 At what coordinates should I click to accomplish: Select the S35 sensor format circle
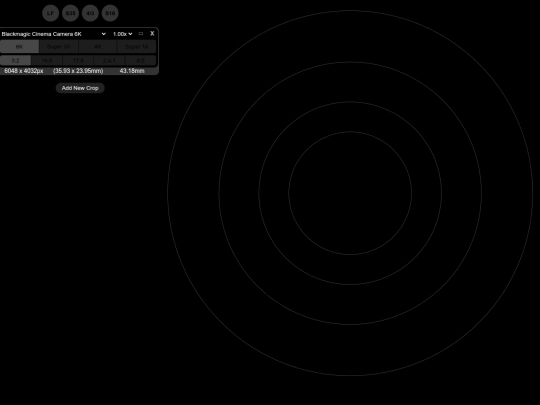(70, 13)
